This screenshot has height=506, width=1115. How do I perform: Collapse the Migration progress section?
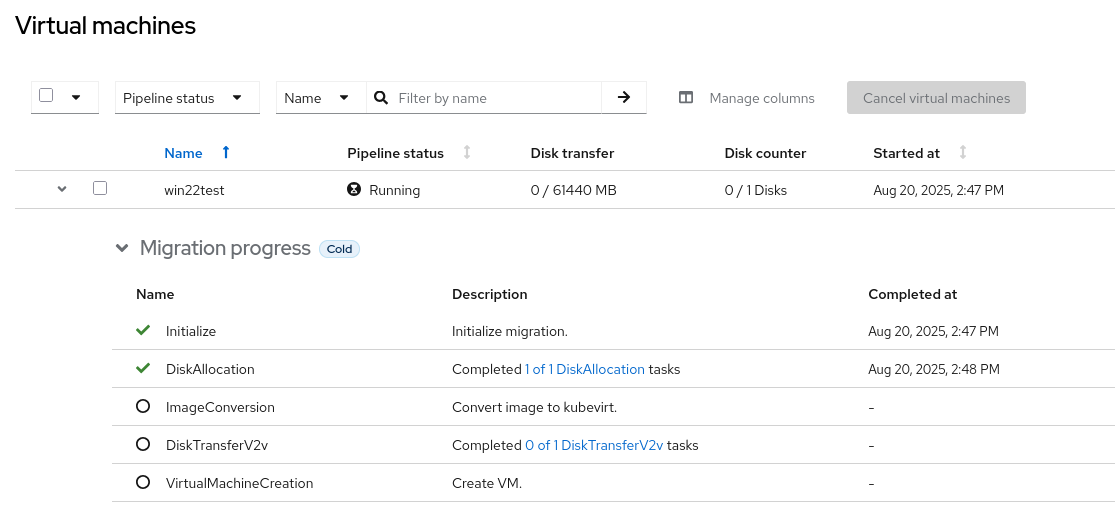click(x=122, y=248)
